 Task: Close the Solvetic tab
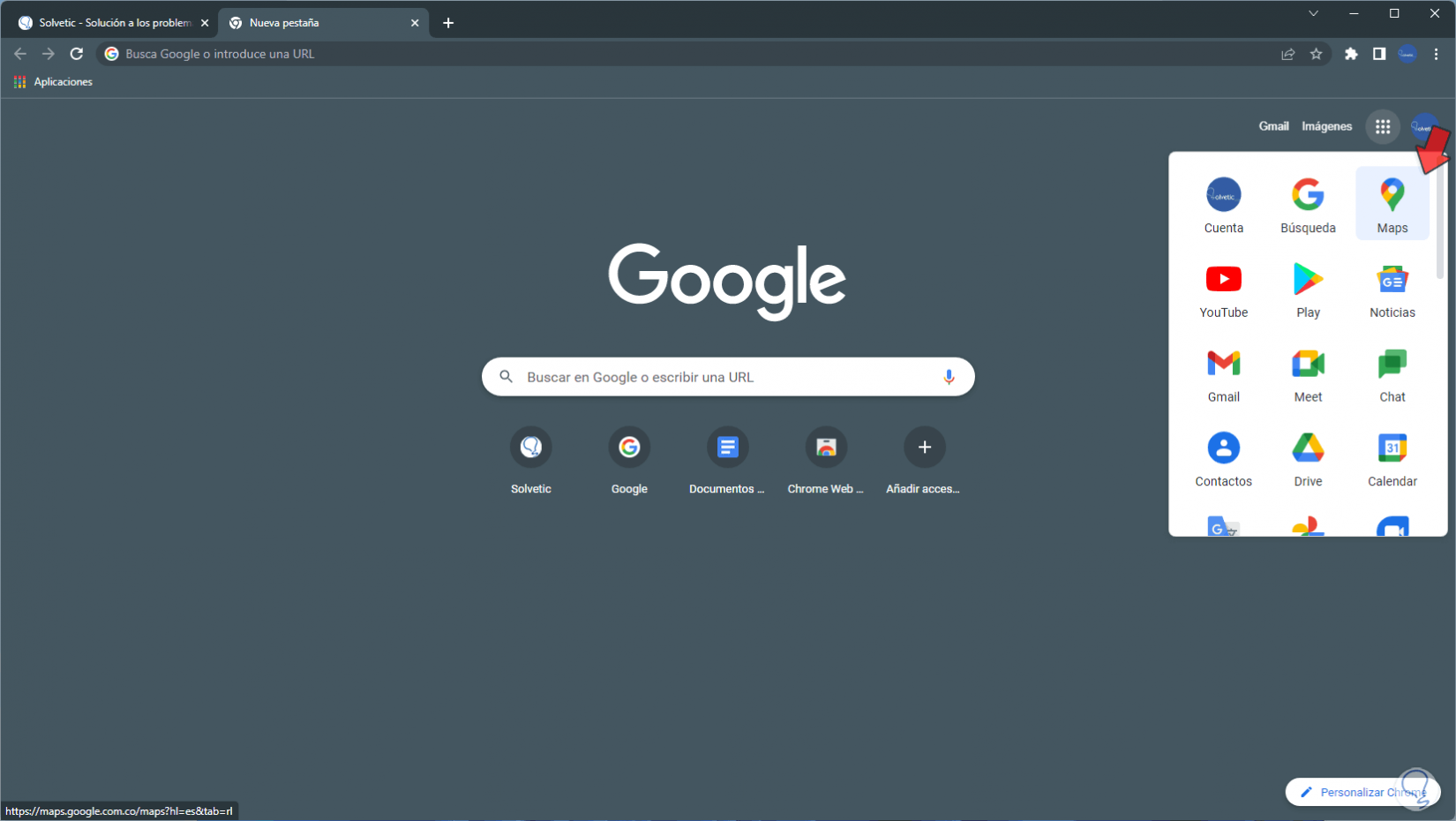pos(205,23)
